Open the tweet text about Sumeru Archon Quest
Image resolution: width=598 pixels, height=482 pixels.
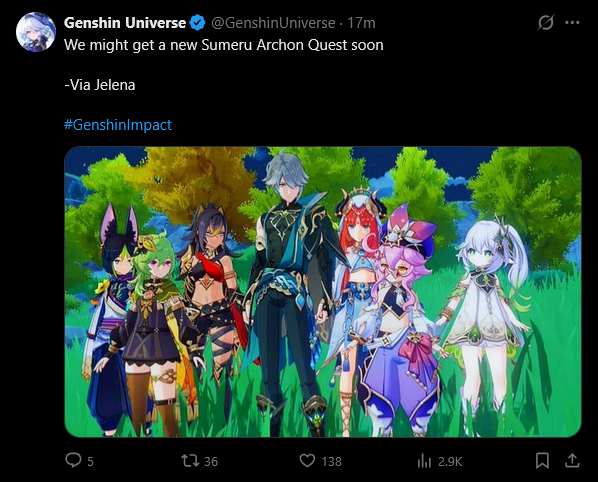(224, 45)
